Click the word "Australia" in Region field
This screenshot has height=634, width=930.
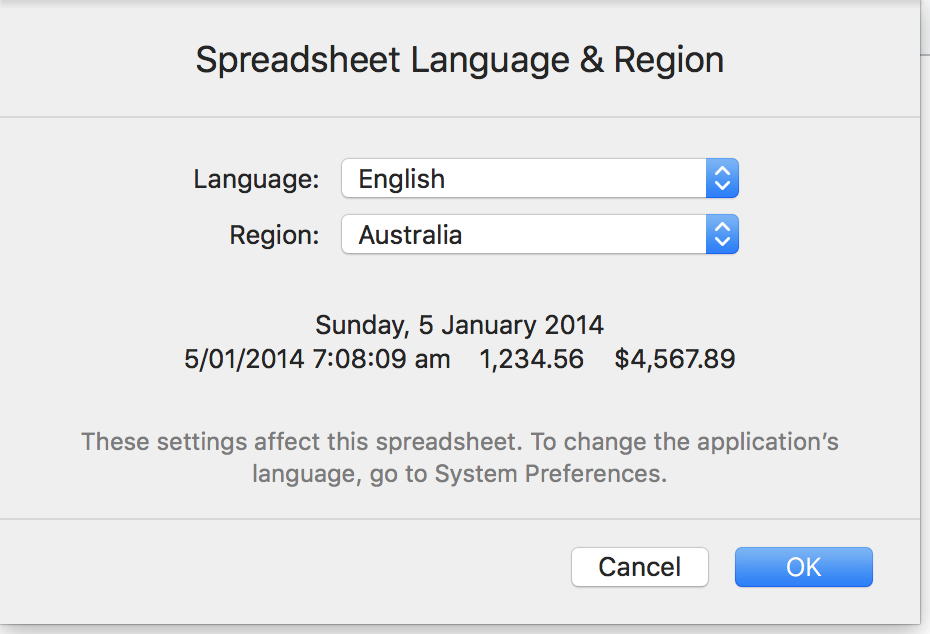tap(410, 236)
